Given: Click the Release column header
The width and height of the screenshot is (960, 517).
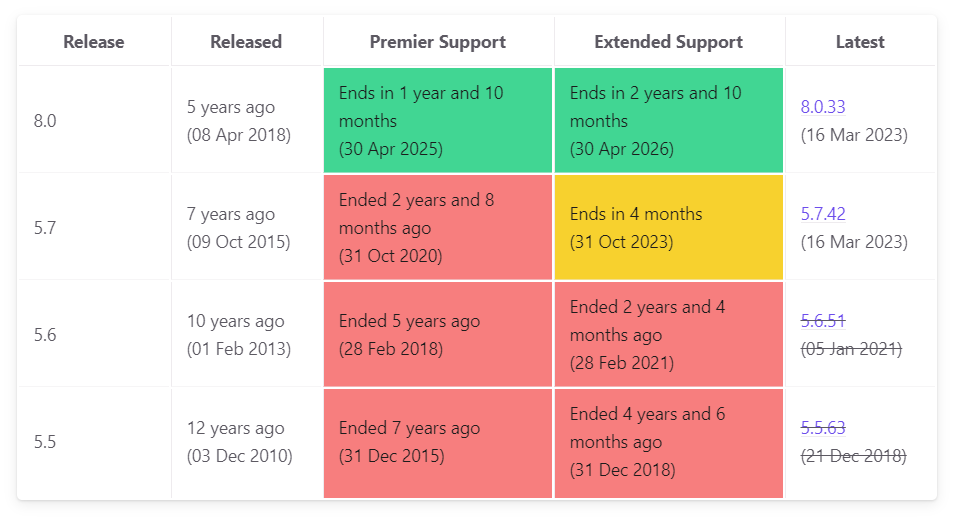Looking at the screenshot, I should [x=94, y=42].
